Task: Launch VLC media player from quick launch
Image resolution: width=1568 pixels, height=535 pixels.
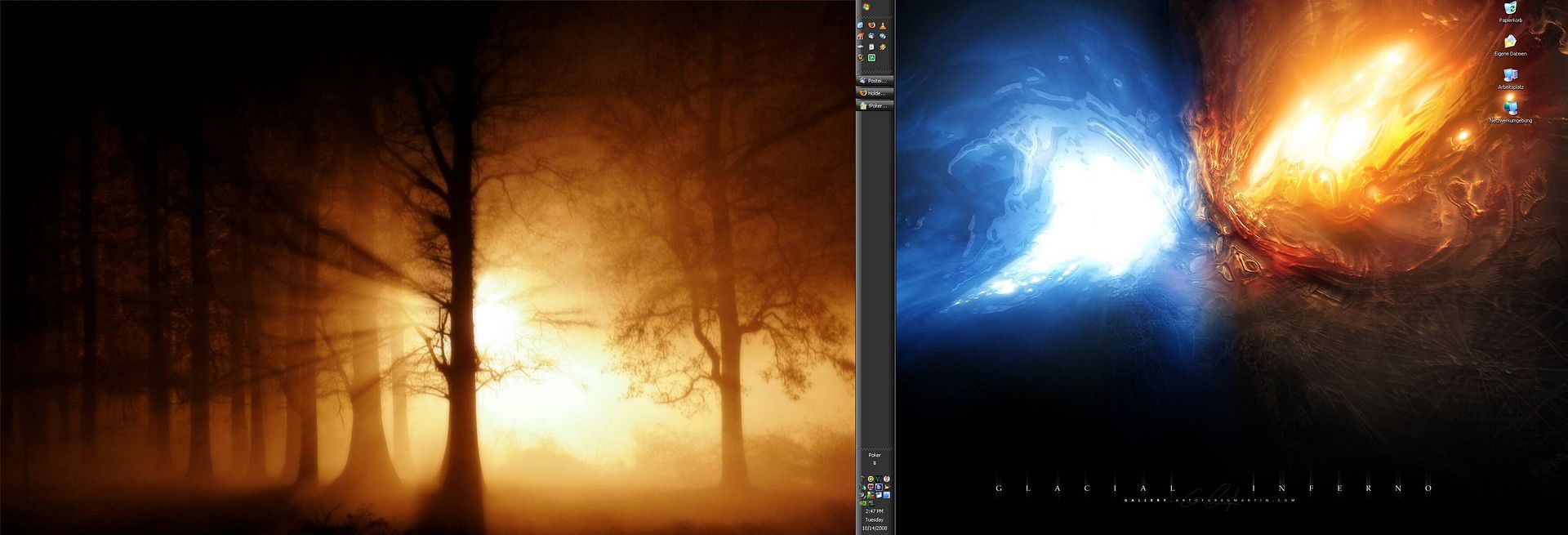Action: click(883, 25)
